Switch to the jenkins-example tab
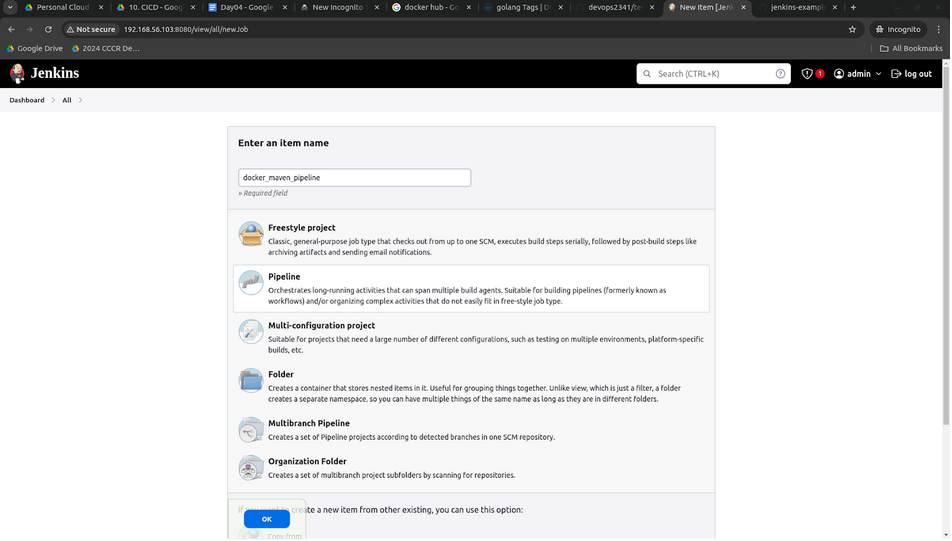The height and width of the screenshot is (541, 952). point(797,7)
